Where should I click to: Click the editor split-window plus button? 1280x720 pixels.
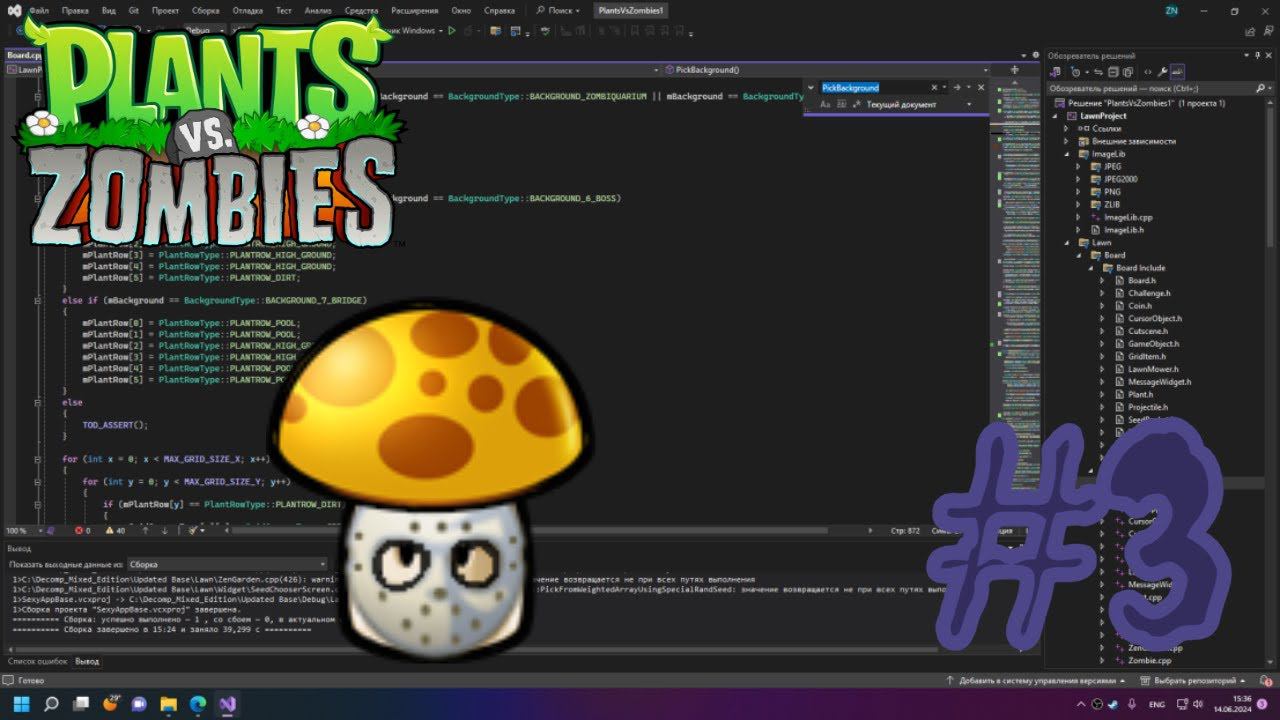pos(1014,70)
